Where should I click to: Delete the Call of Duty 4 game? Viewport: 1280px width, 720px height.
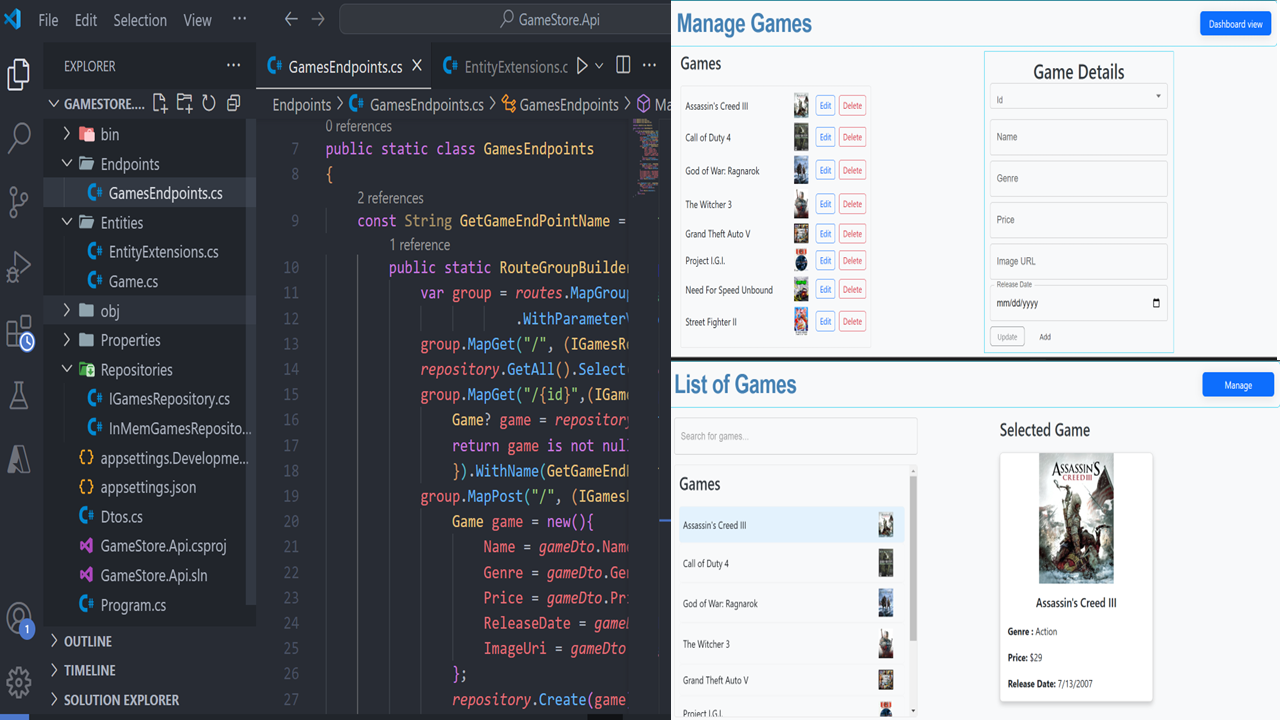(852, 137)
